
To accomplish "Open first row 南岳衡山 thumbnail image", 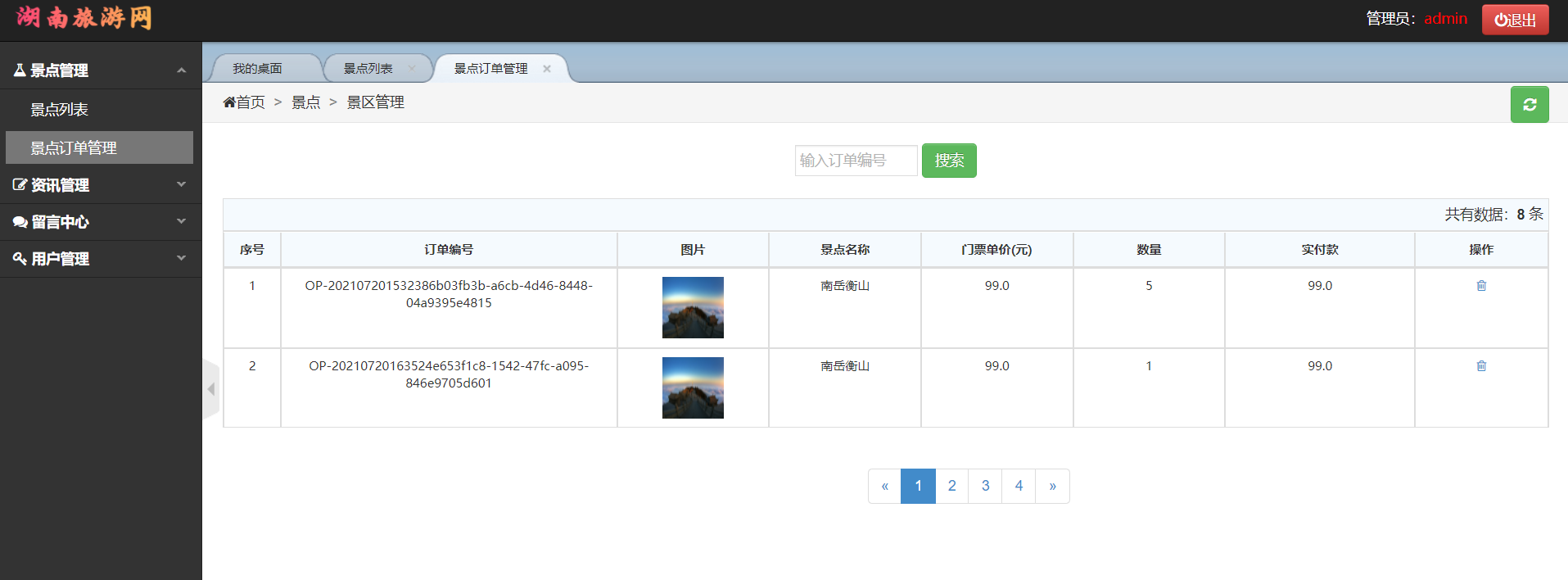I will click(693, 307).
